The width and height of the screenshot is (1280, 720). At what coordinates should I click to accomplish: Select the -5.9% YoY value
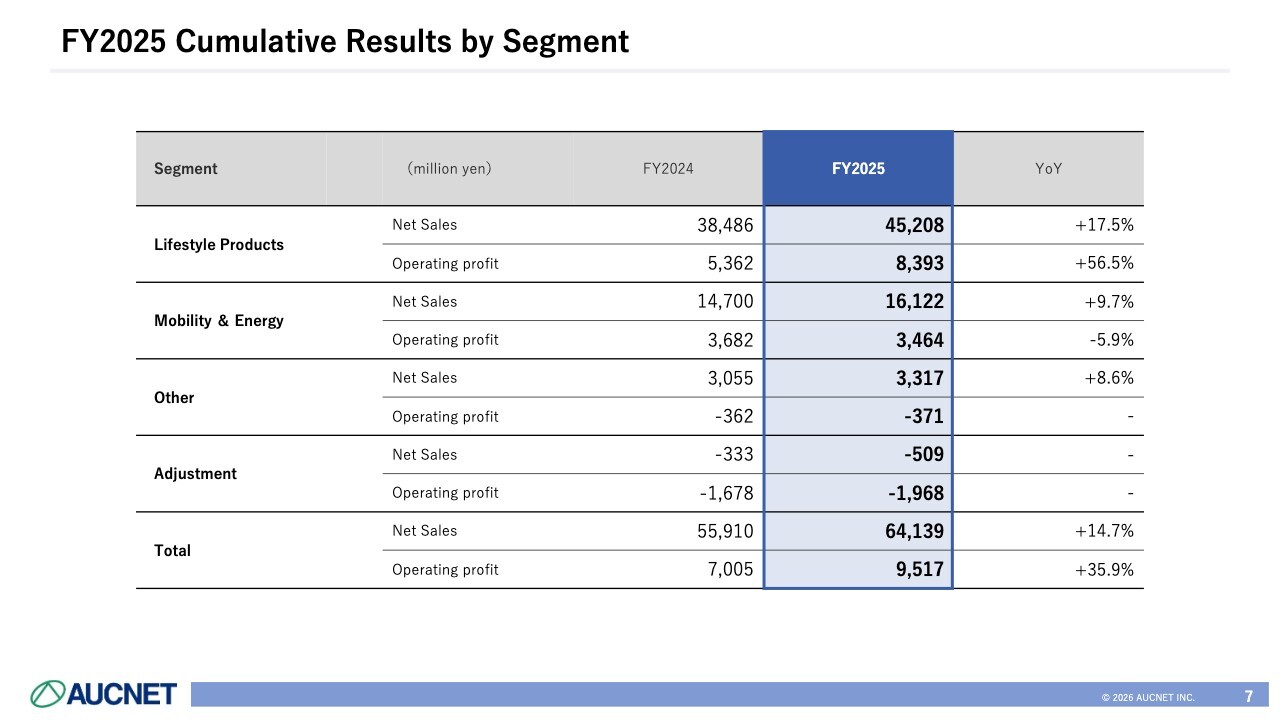1111,340
